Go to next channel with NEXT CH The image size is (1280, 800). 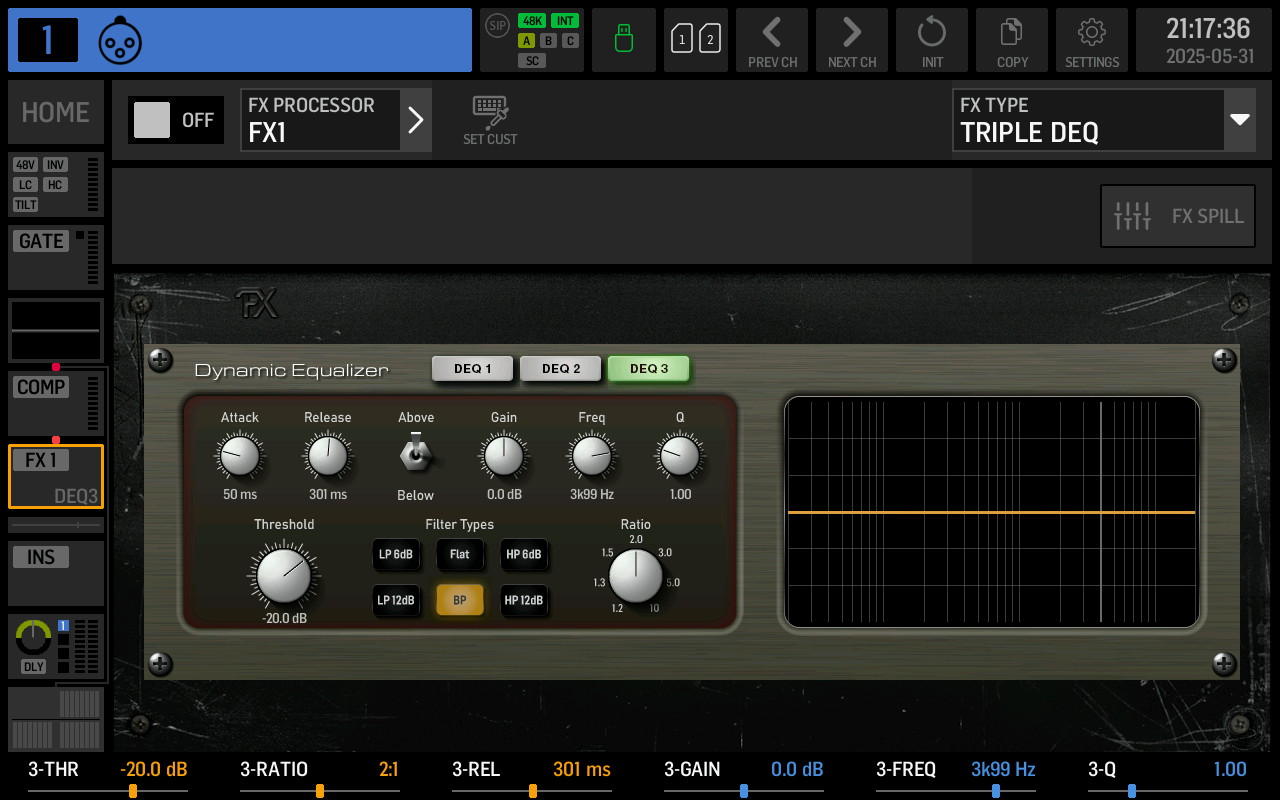pos(852,40)
